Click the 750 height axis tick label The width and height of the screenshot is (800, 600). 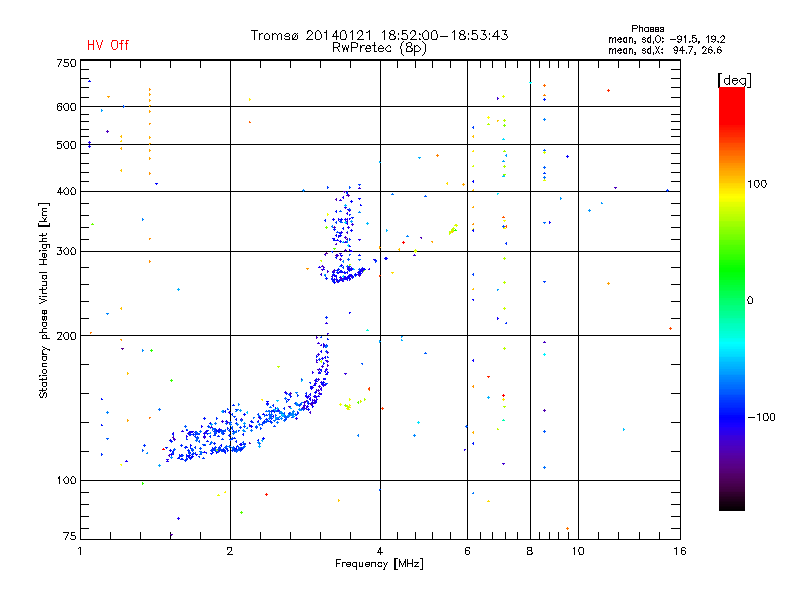point(66,63)
